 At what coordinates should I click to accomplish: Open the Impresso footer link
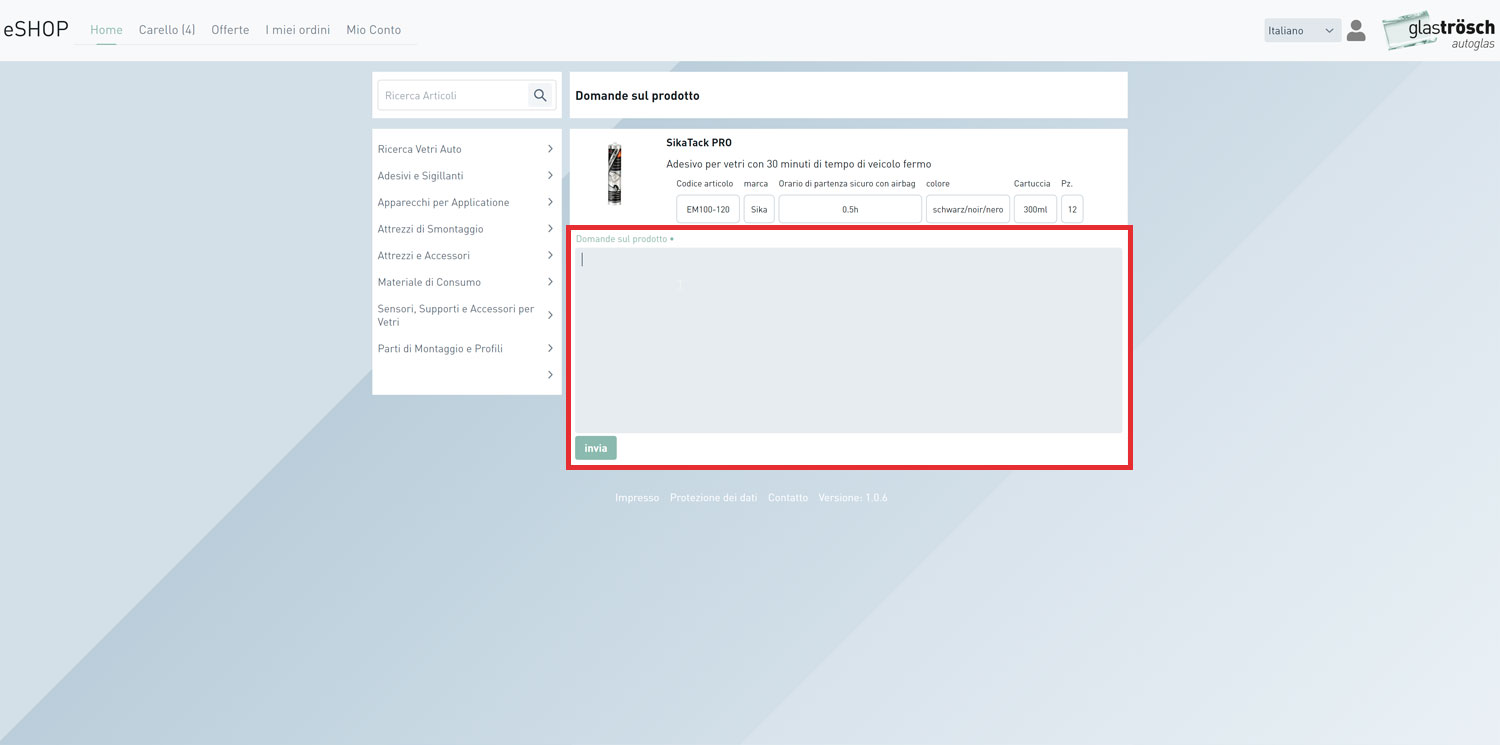(637, 498)
